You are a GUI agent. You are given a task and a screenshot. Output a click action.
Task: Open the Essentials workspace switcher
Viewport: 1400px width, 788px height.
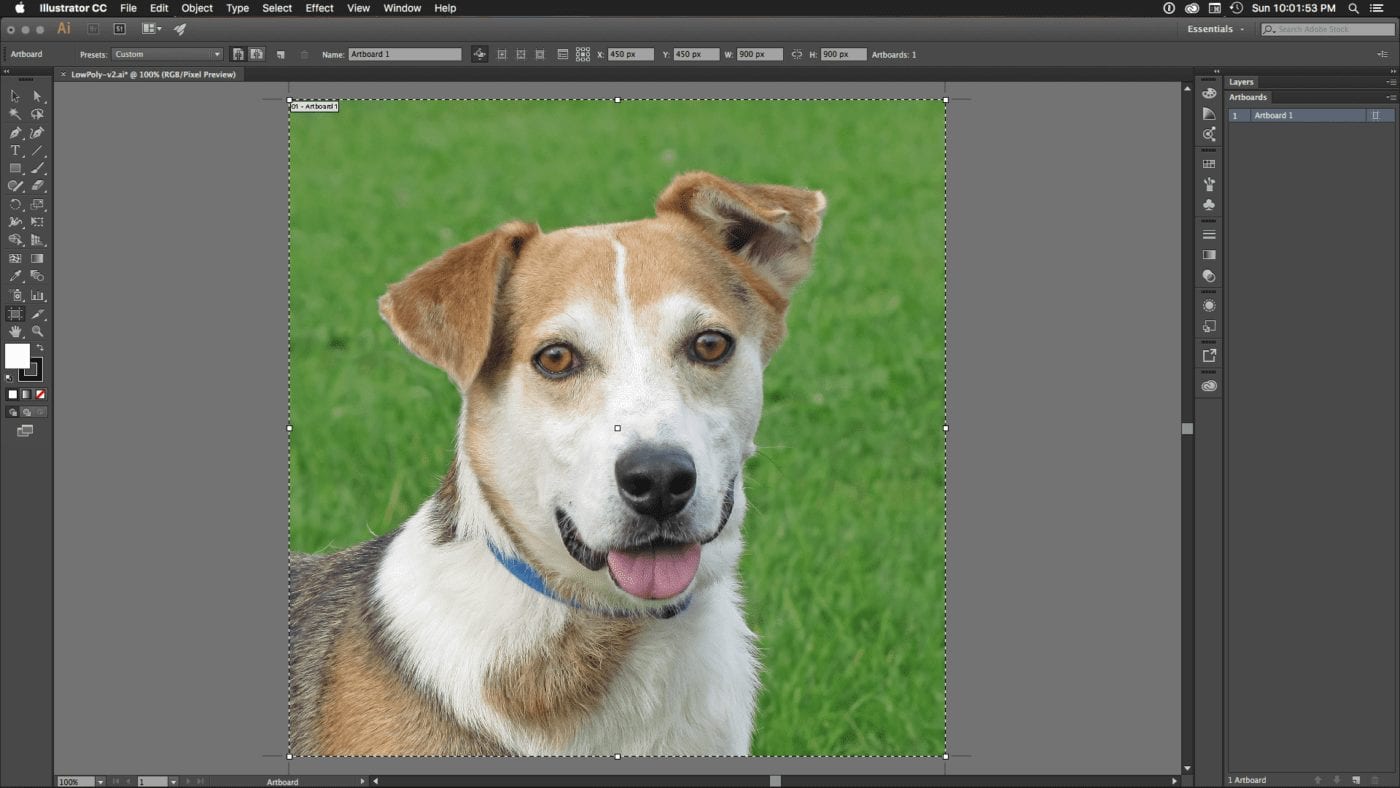1215,29
